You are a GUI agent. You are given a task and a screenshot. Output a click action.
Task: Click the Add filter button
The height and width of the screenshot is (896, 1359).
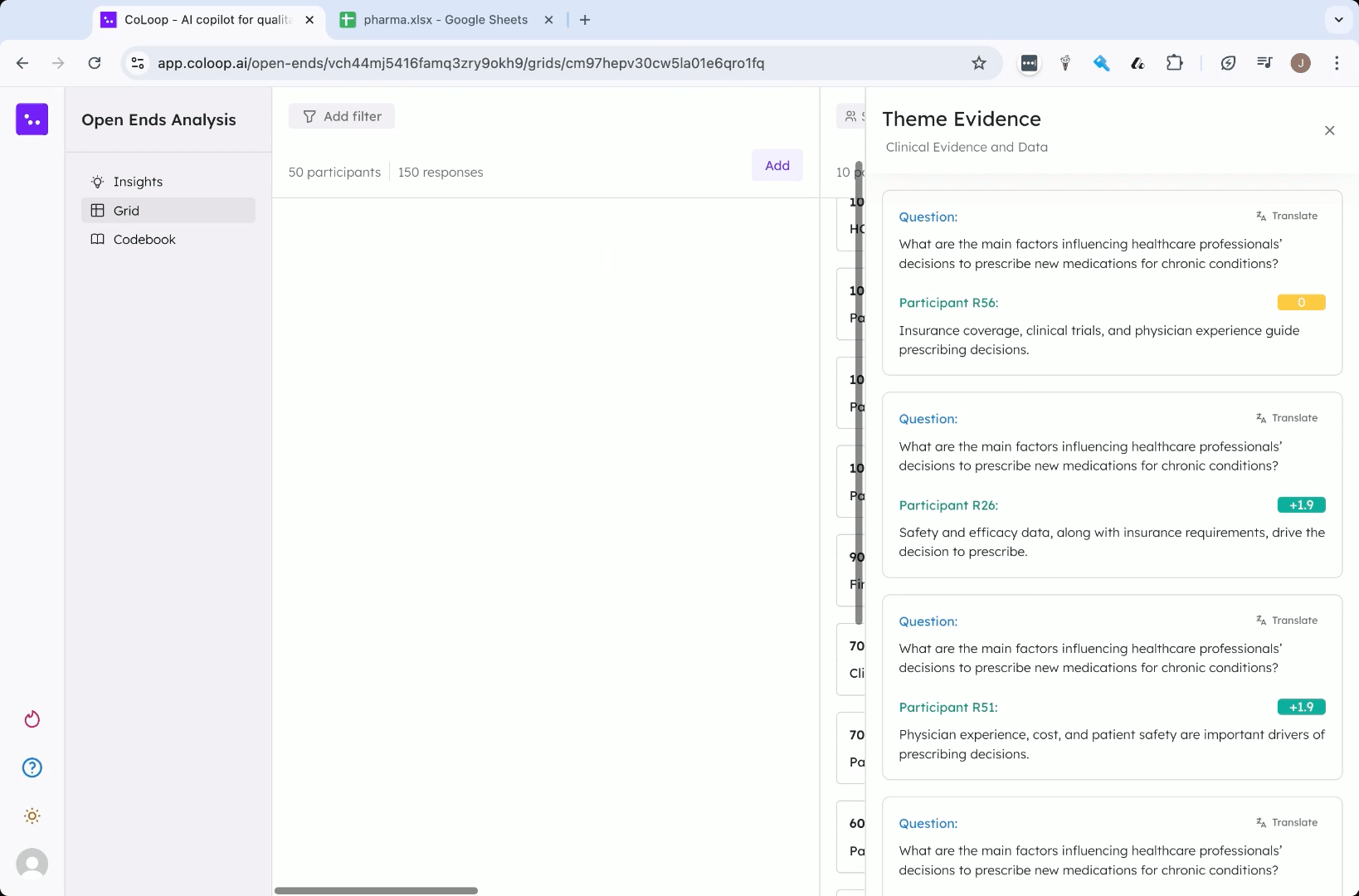342,116
